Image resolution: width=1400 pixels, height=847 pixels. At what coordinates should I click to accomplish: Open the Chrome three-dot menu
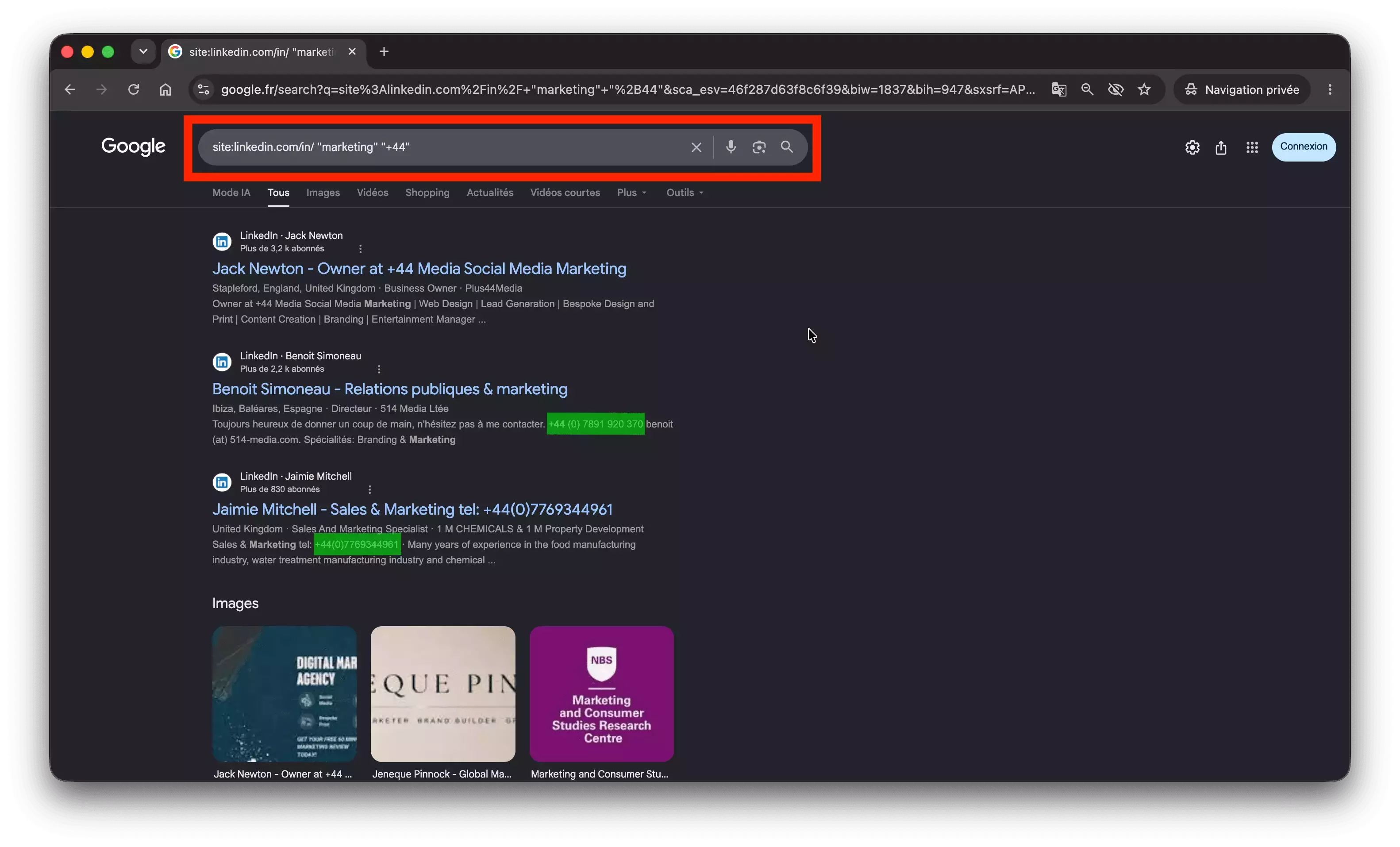pos(1330,89)
